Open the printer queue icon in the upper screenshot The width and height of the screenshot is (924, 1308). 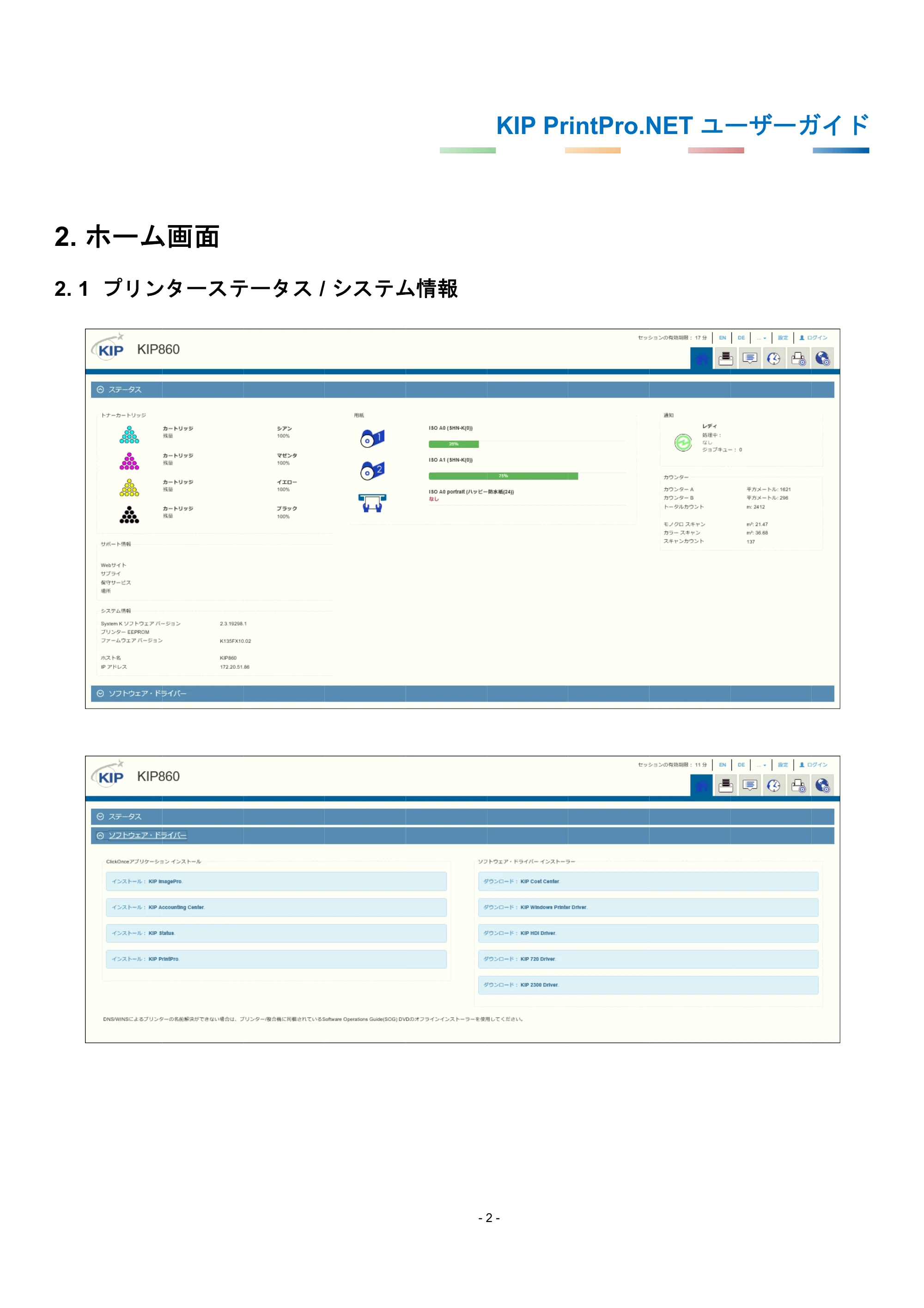tap(725, 358)
